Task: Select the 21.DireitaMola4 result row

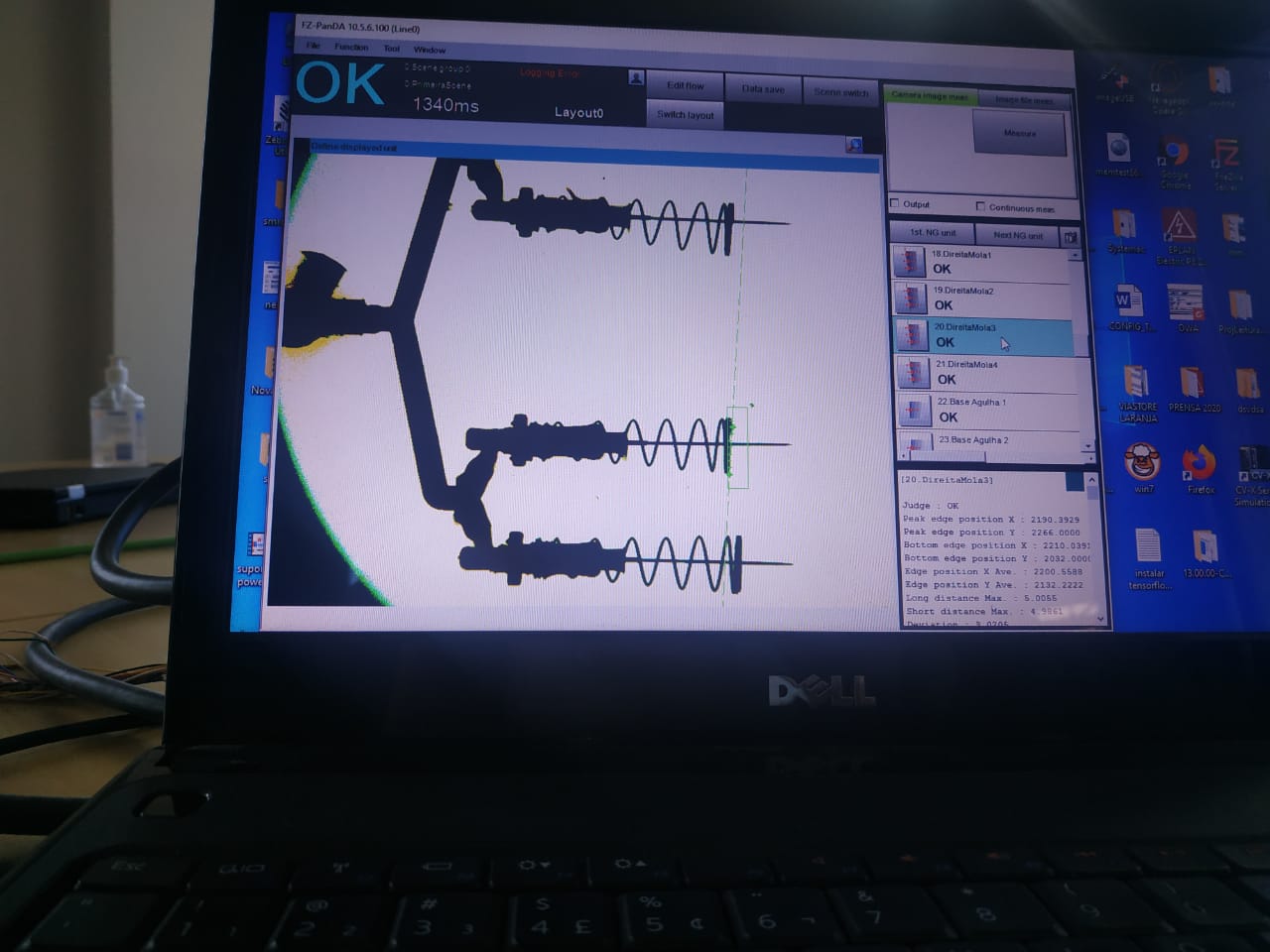Action: click(987, 373)
